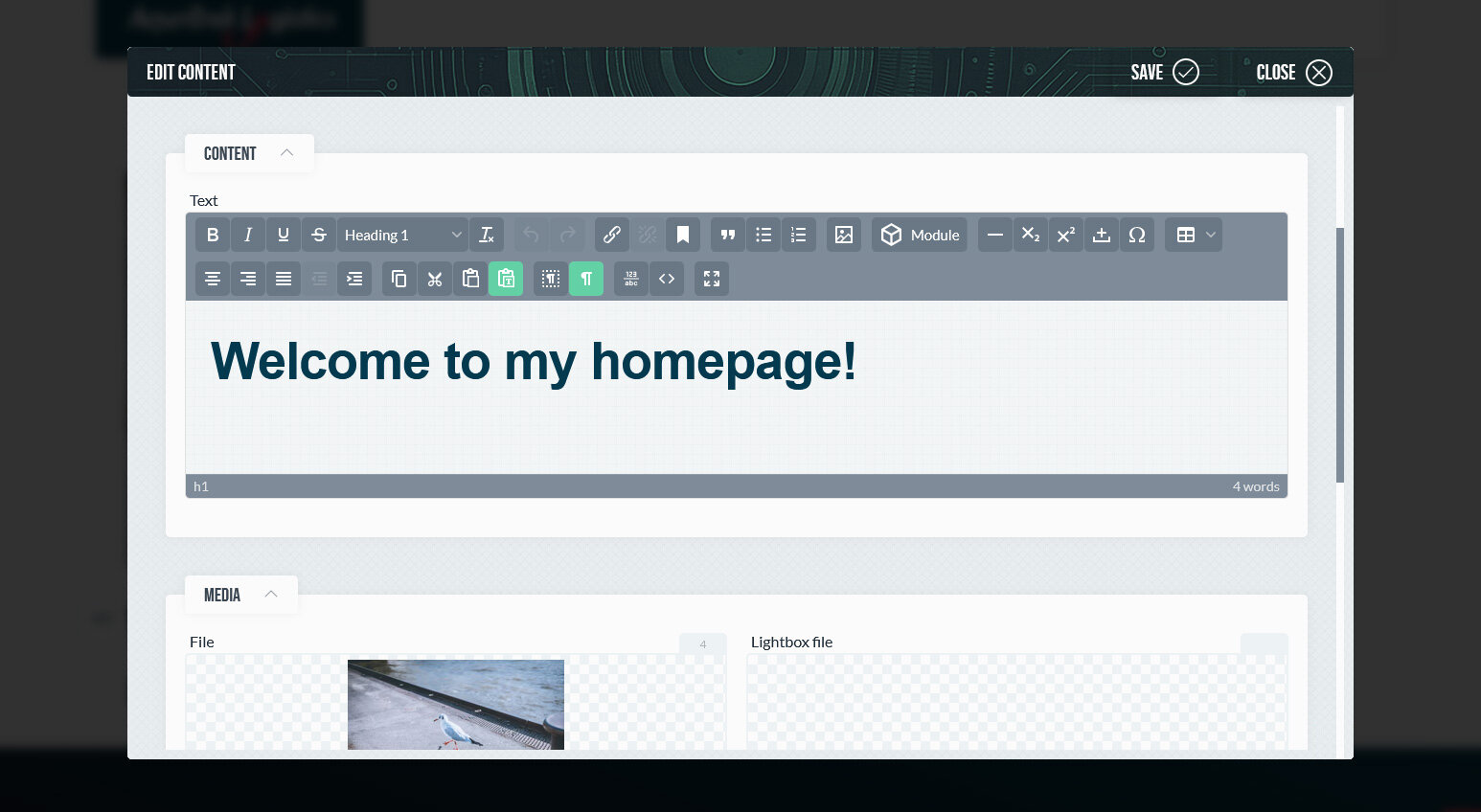Image resolution: width=1481 pixels, height=812 pixels.
Task: Insert a link with the chain icon
Action: pyautogui.click(x=611, y=235)
